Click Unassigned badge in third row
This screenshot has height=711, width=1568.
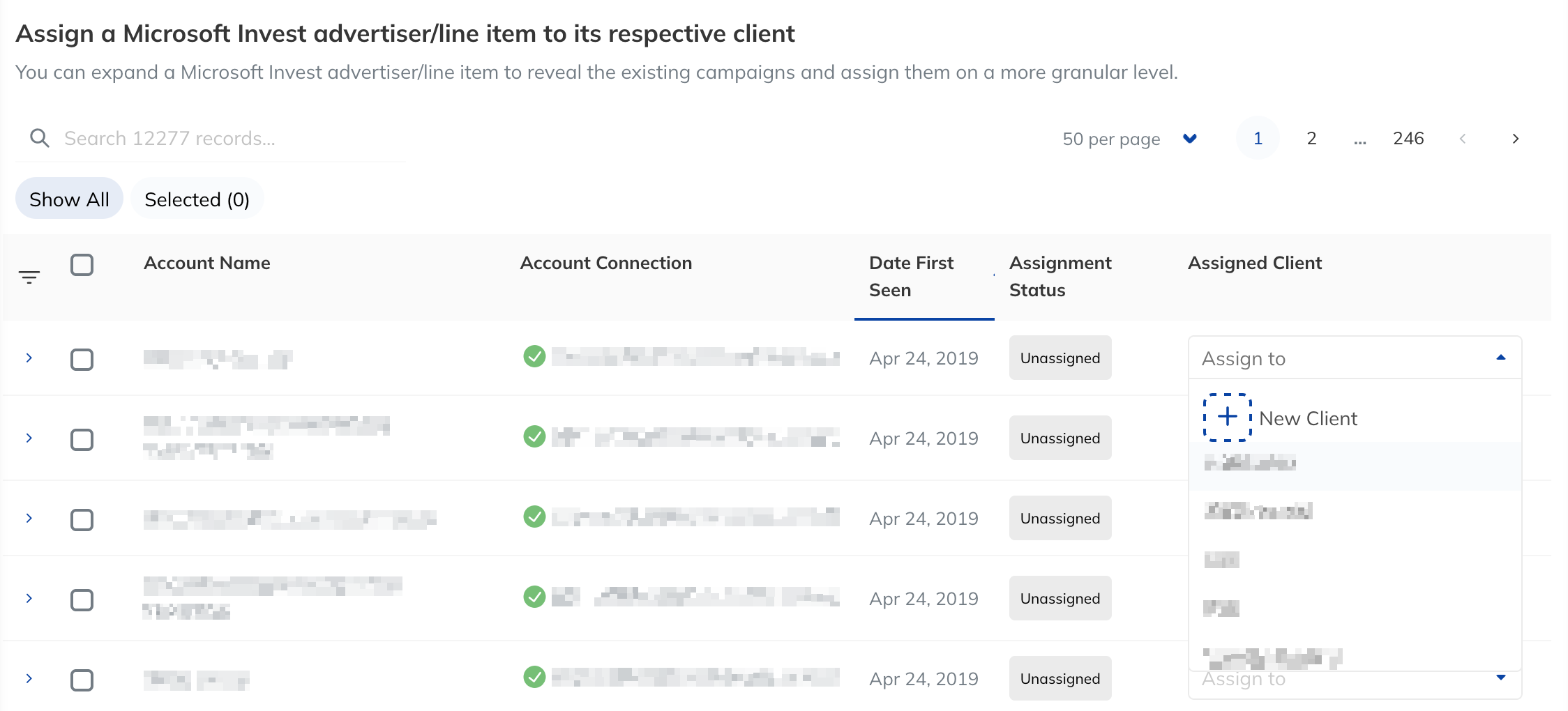[1060, 518]
